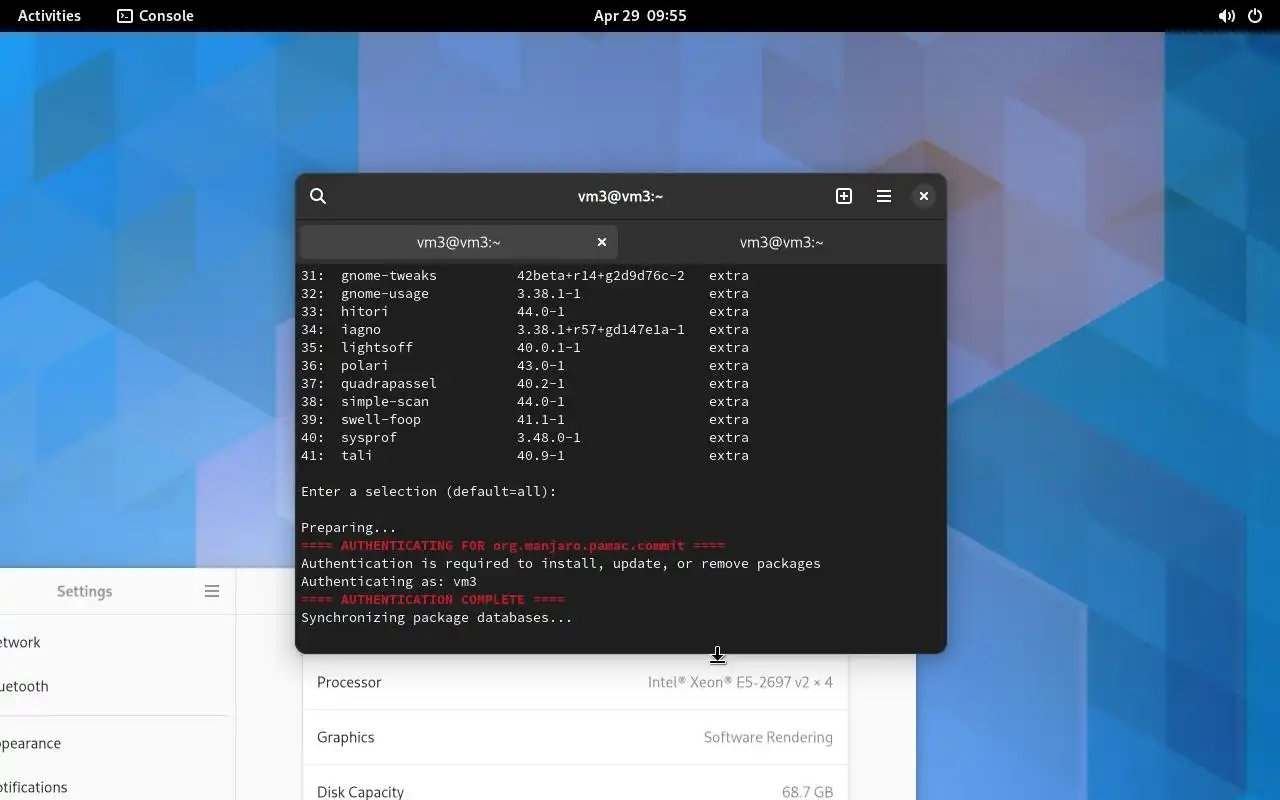Switch to the second vm3@vm3:~ tab

point(782,242)
